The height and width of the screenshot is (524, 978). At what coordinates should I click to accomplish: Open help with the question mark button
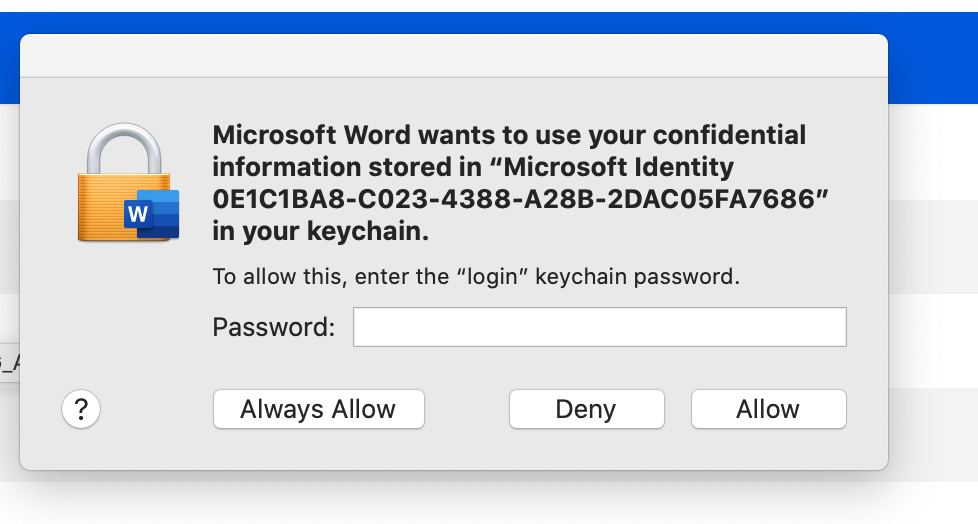click(81, 409)
